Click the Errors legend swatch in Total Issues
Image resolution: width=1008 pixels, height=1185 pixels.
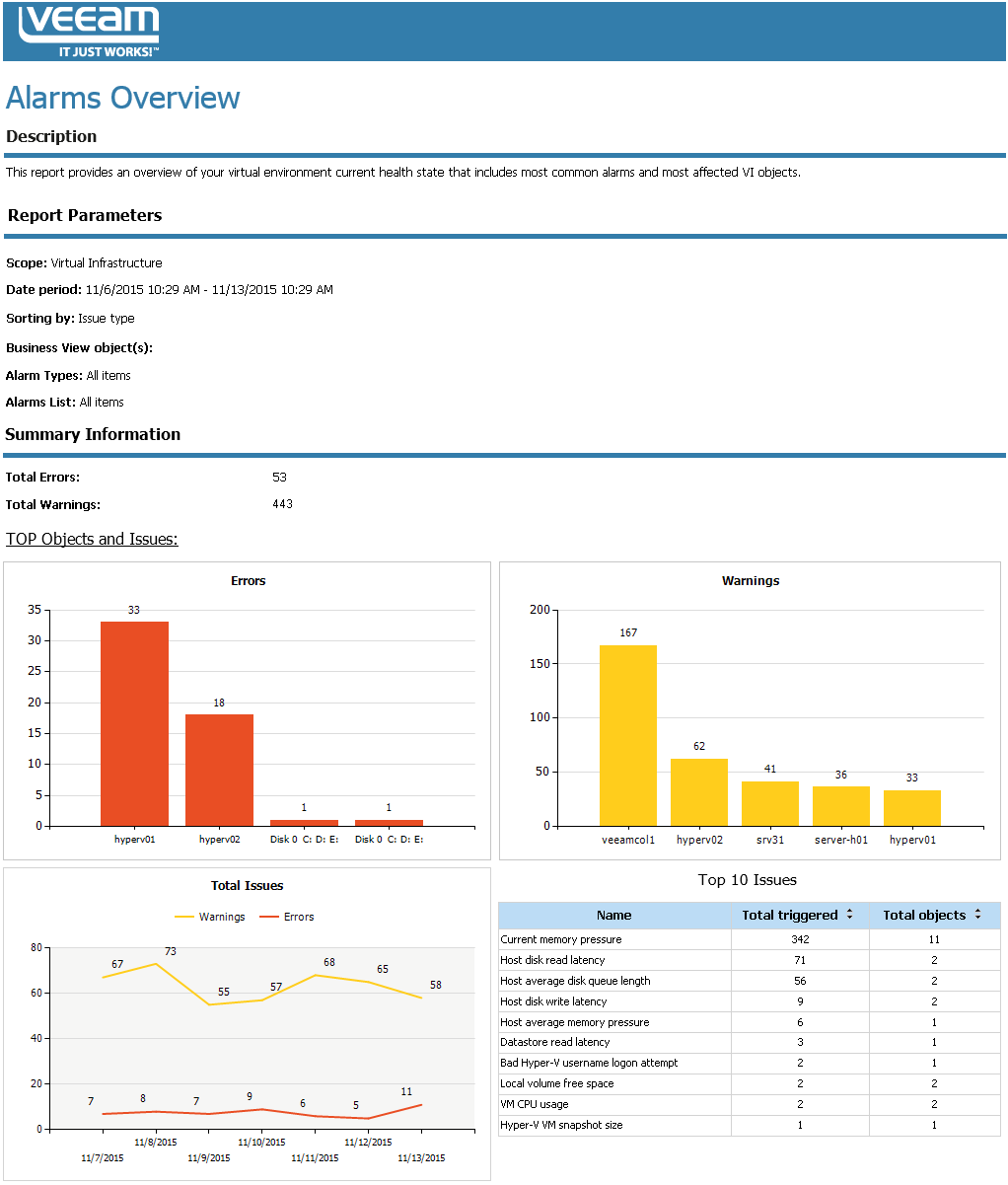(x=269, y=917)
